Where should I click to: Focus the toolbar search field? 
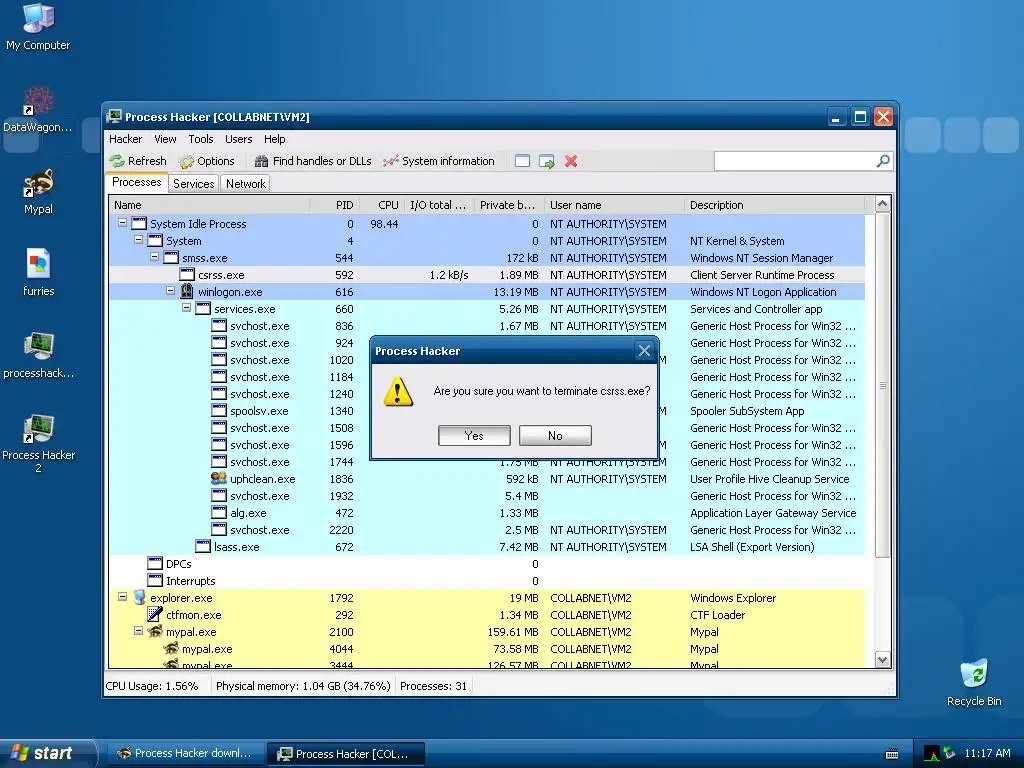point(795,161)
